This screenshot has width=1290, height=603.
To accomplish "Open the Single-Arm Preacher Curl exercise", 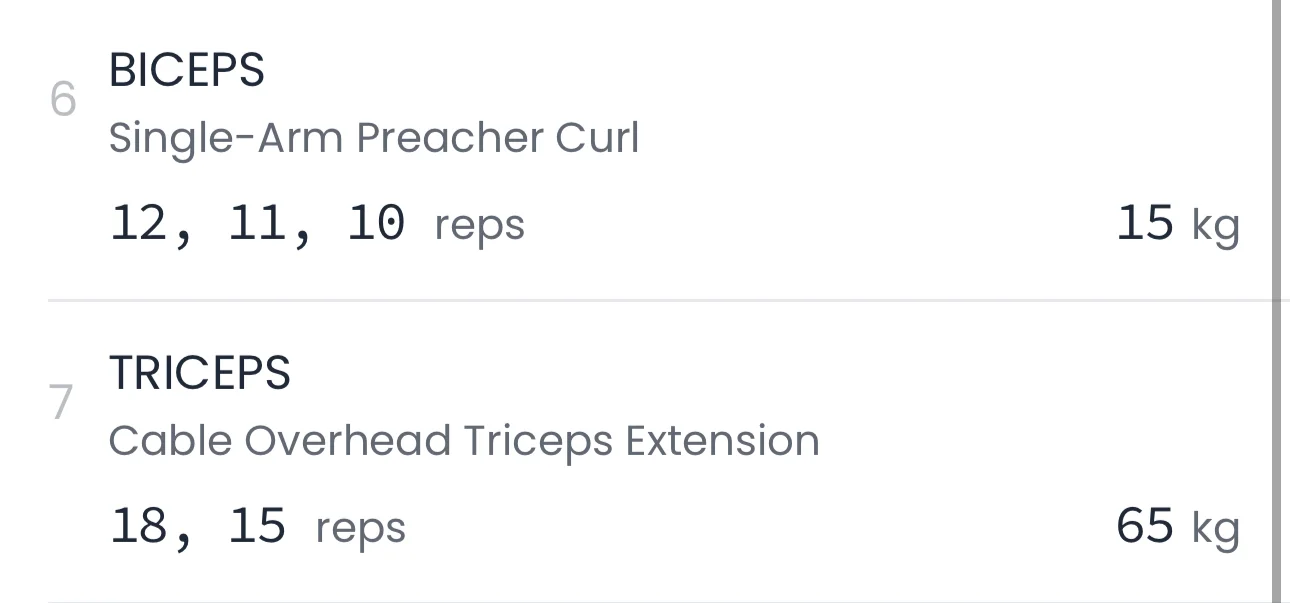I will coord(373,138).
